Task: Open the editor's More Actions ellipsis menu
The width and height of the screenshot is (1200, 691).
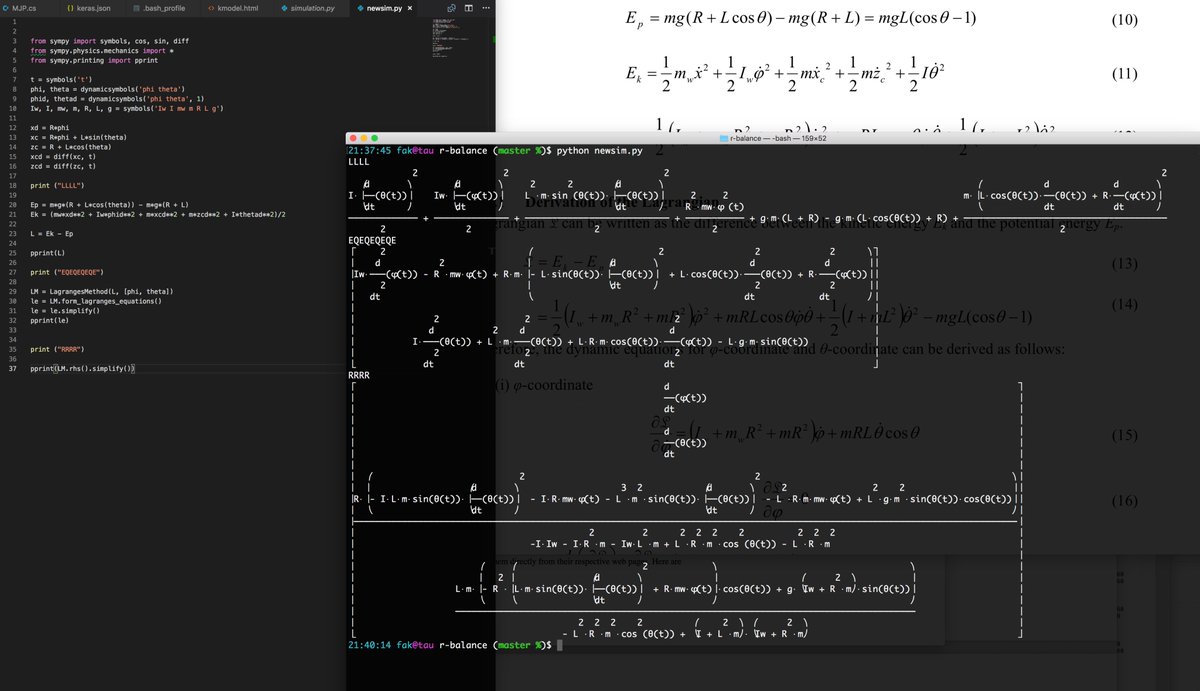Action: coord(486,7)
